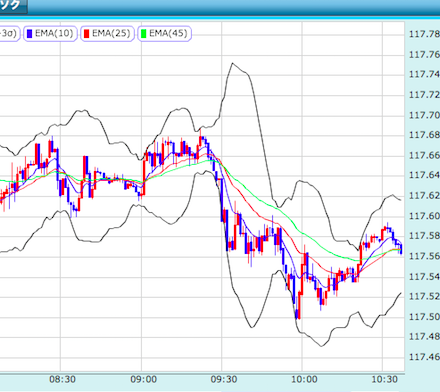The width and height of the screenshot is (440, 392).
Task: Toggle the EMA(45) indicator legend
Action: 164,34
